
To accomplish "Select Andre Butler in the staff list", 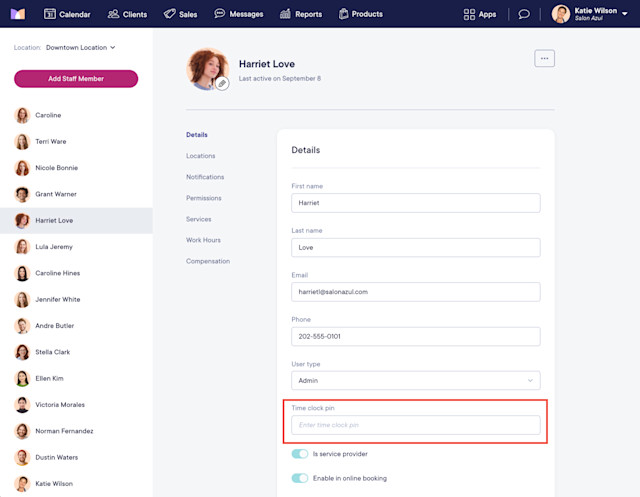I will pyautogui.click(x=76, y=326).
